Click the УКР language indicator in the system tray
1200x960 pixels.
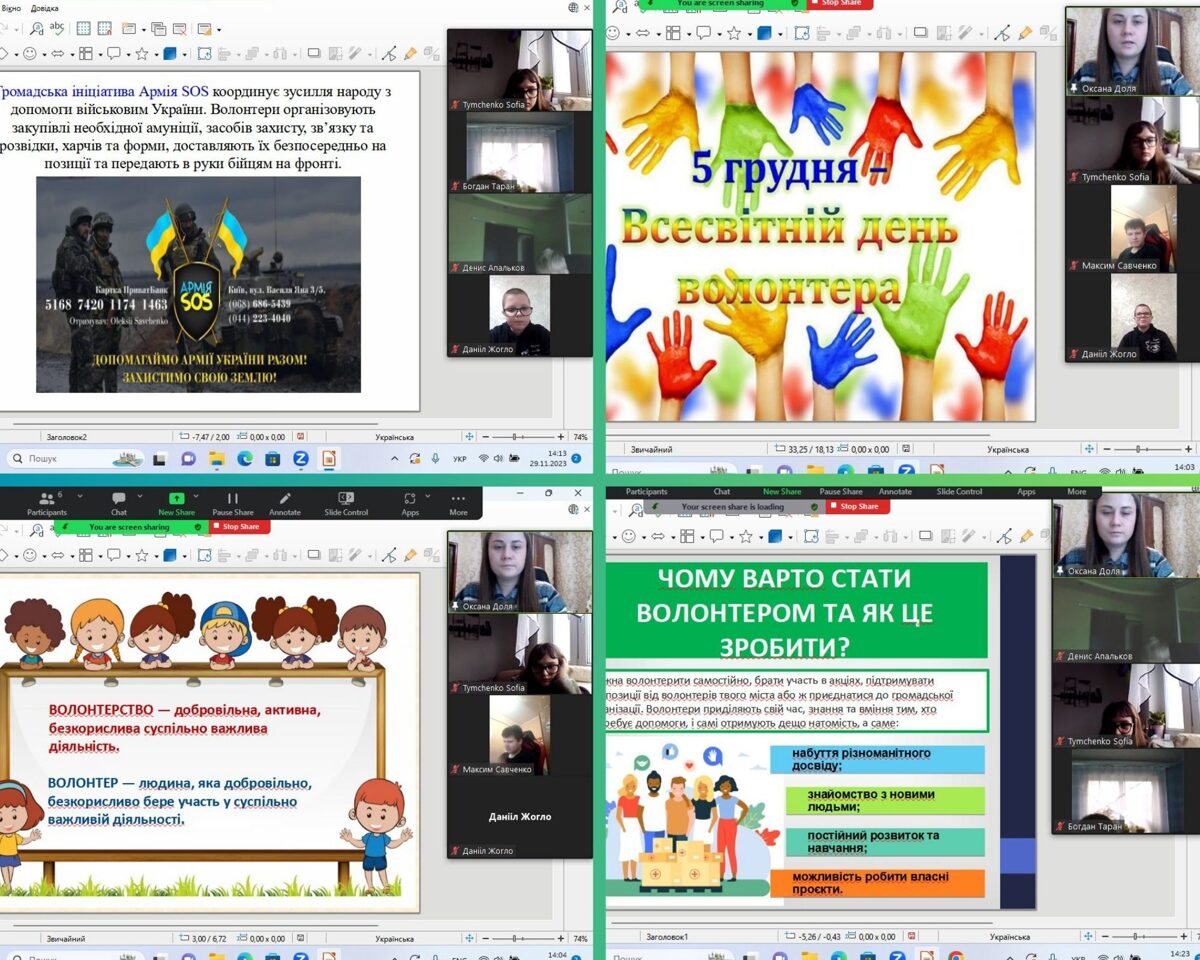point(459,459)
